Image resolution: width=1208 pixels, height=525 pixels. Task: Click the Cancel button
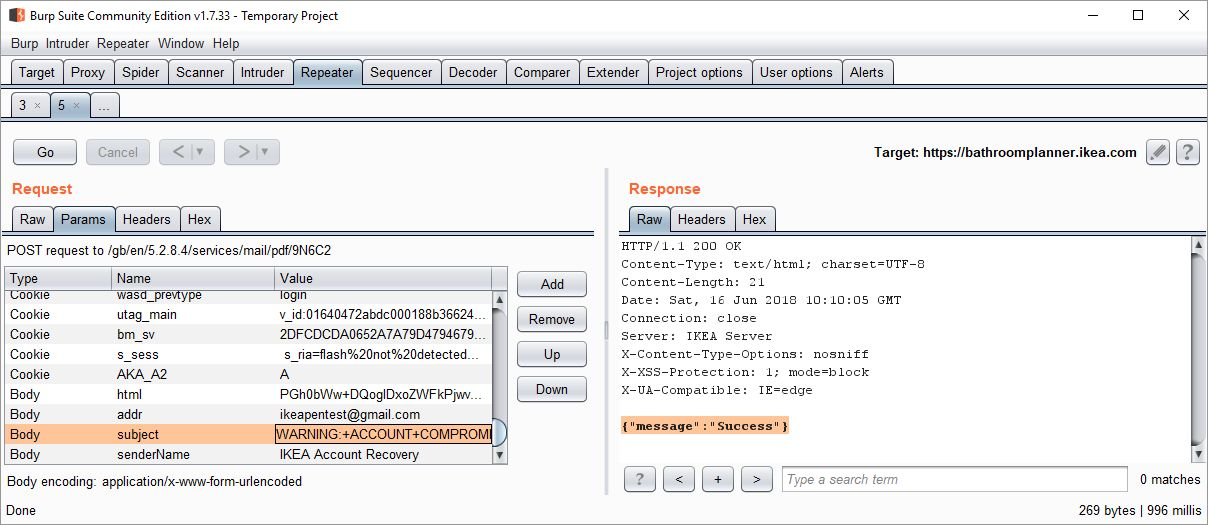tap(118, 152)
